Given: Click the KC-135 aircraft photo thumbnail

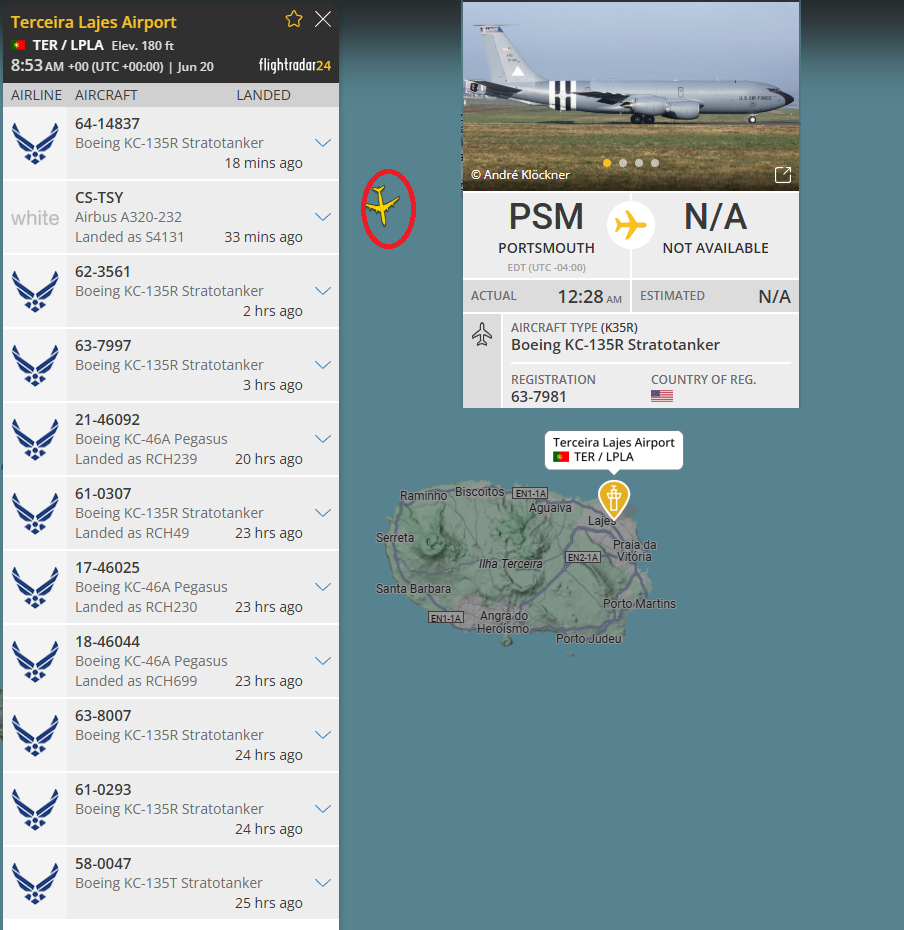Looking at the screenshot, I should coord(631,97).
